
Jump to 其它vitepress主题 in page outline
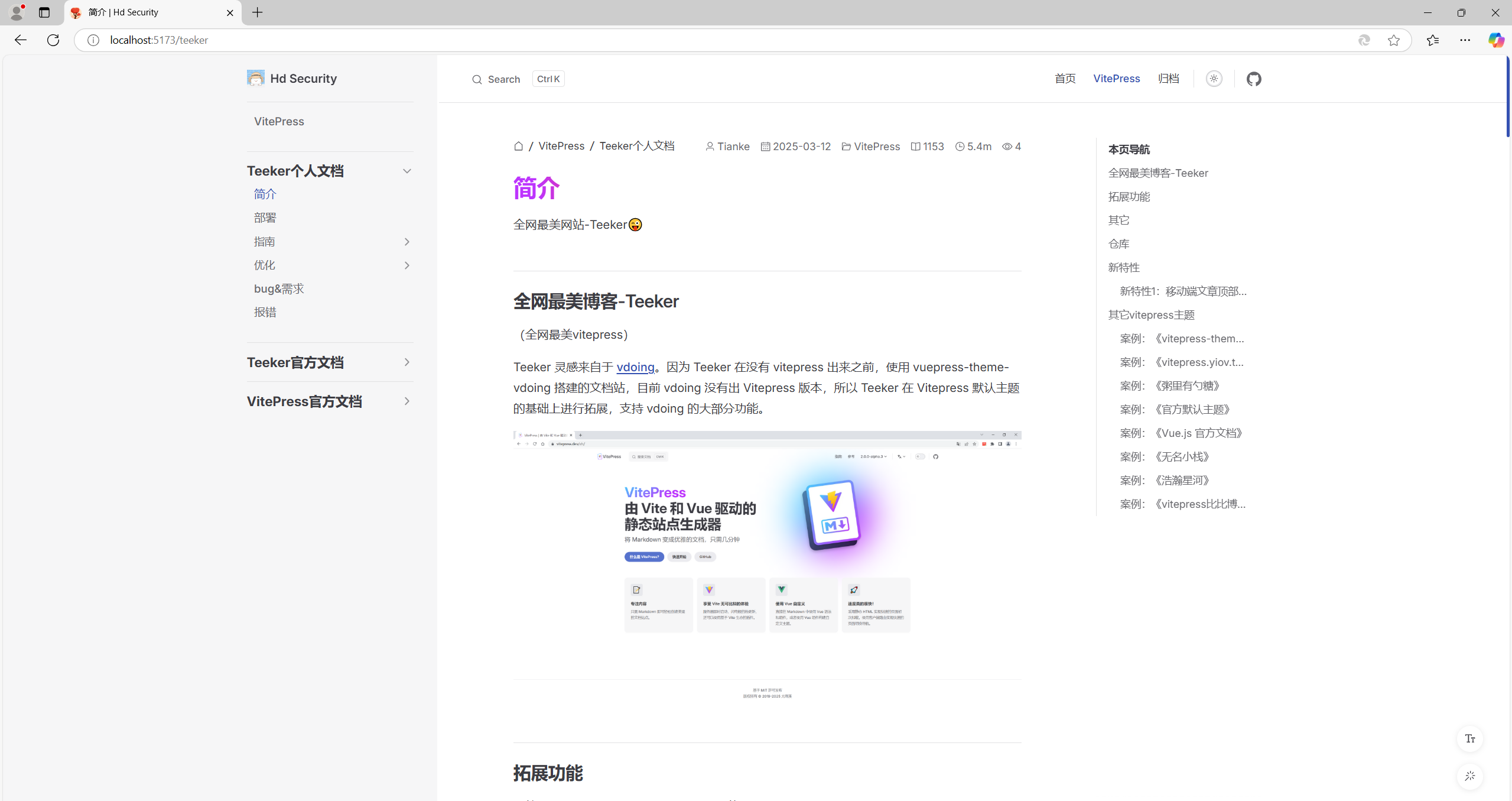point(1151,314)
